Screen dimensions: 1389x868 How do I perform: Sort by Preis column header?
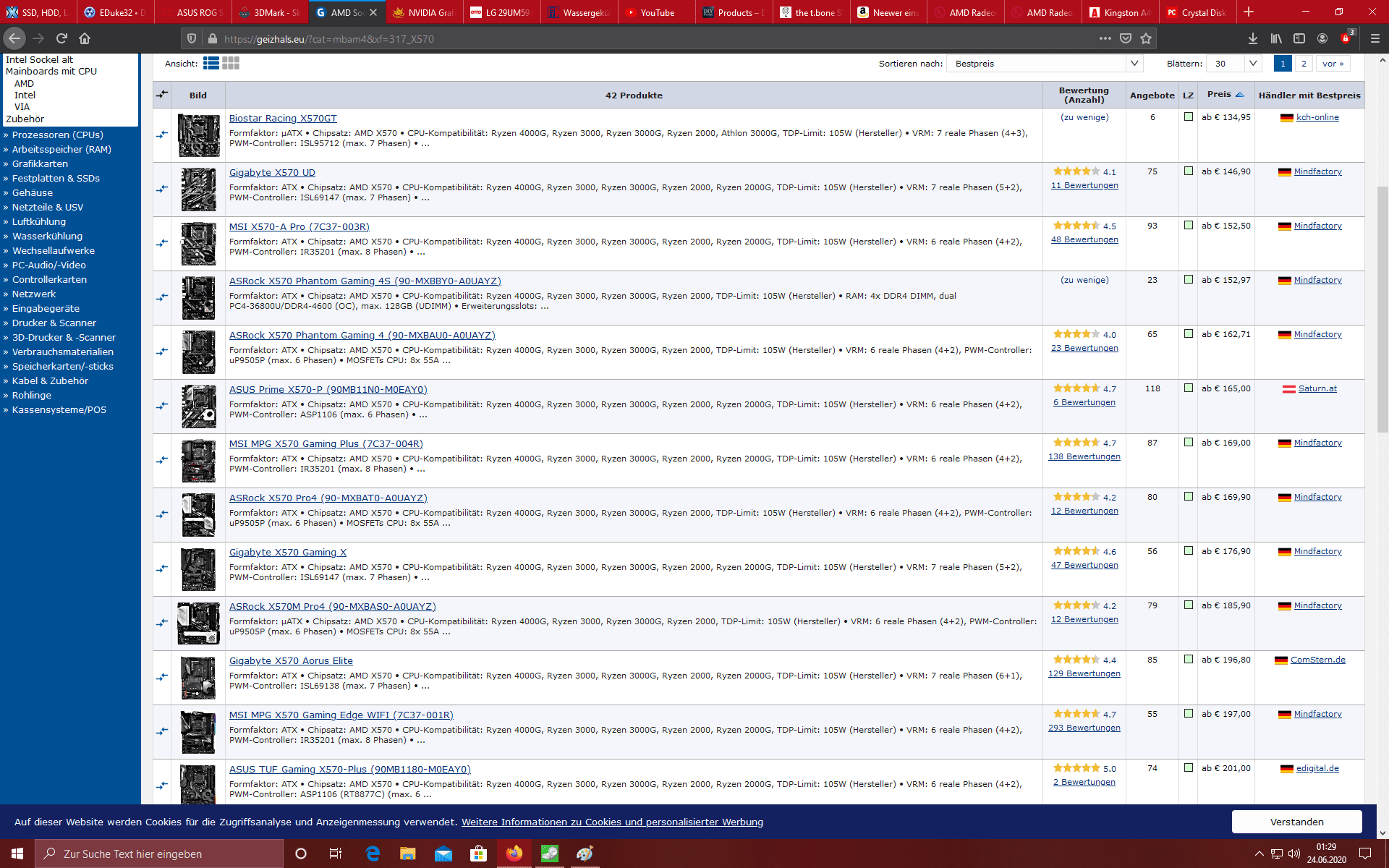(1225, 95)
